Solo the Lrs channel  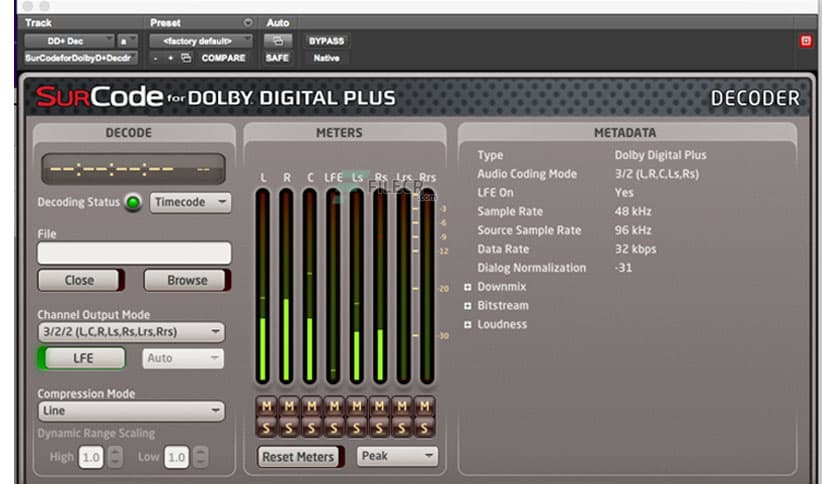pos(402,427)
